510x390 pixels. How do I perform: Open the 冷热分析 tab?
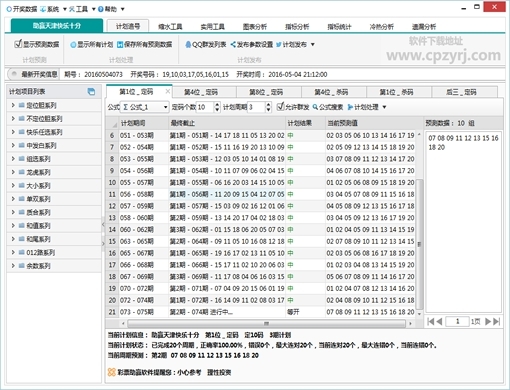tap(382, 27)
